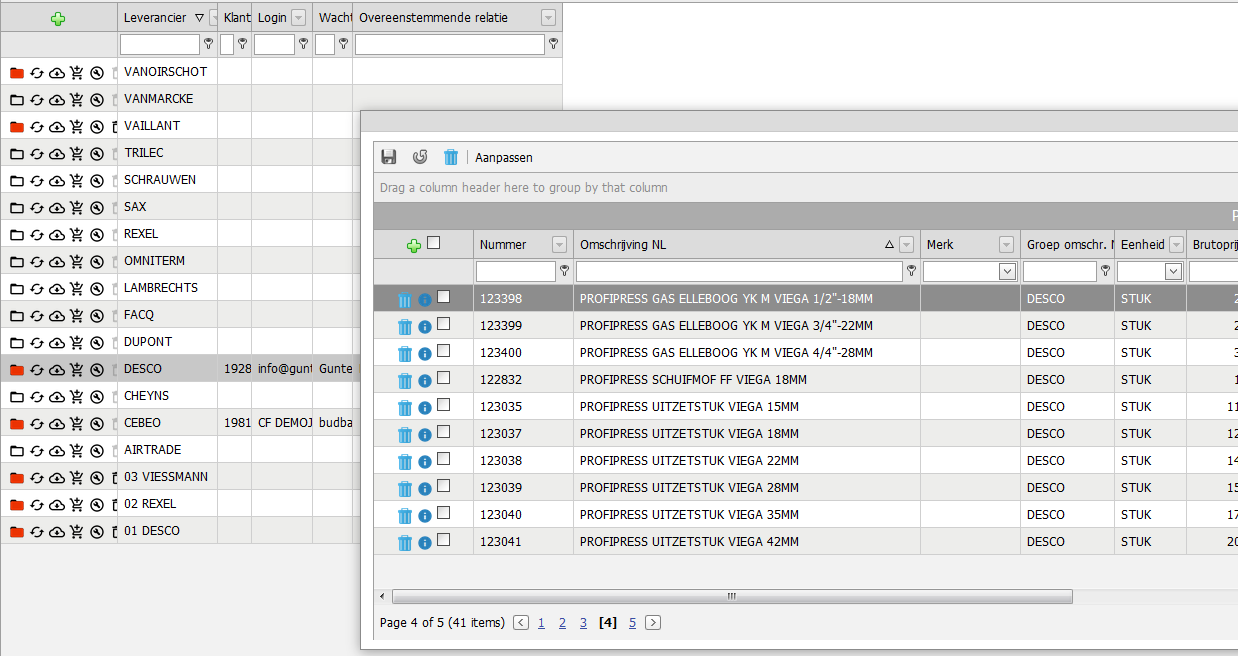Click the Leverancier filter input field

coord(160,44)
